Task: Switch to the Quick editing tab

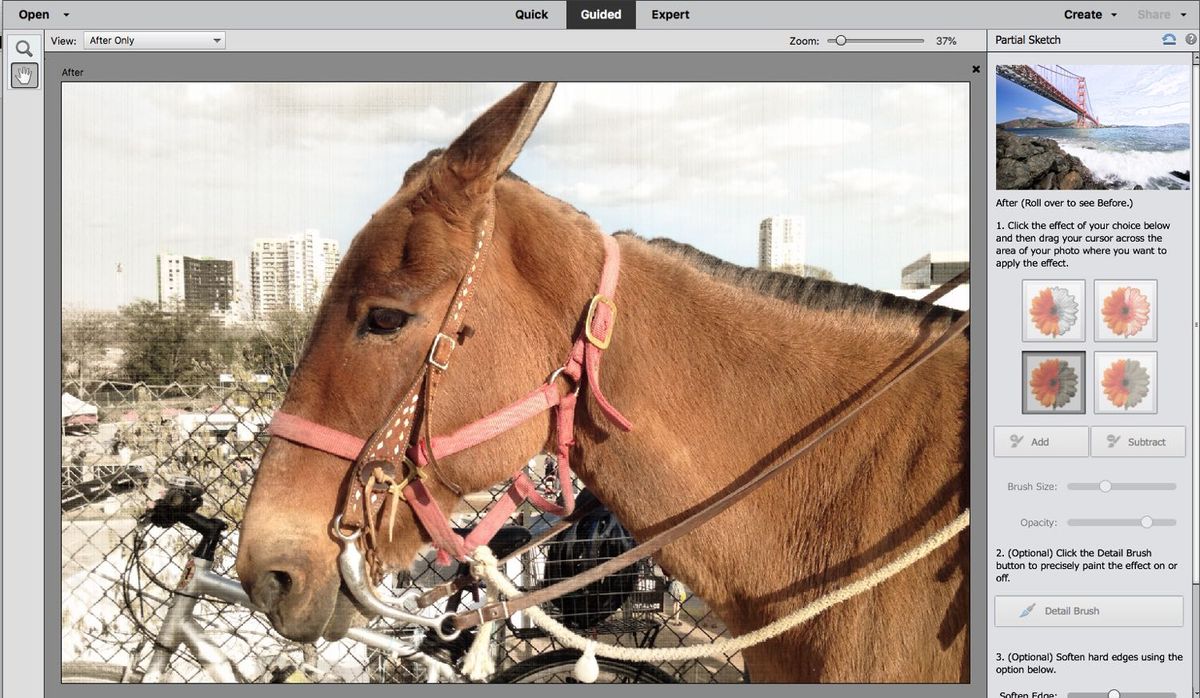Action: 531,14
